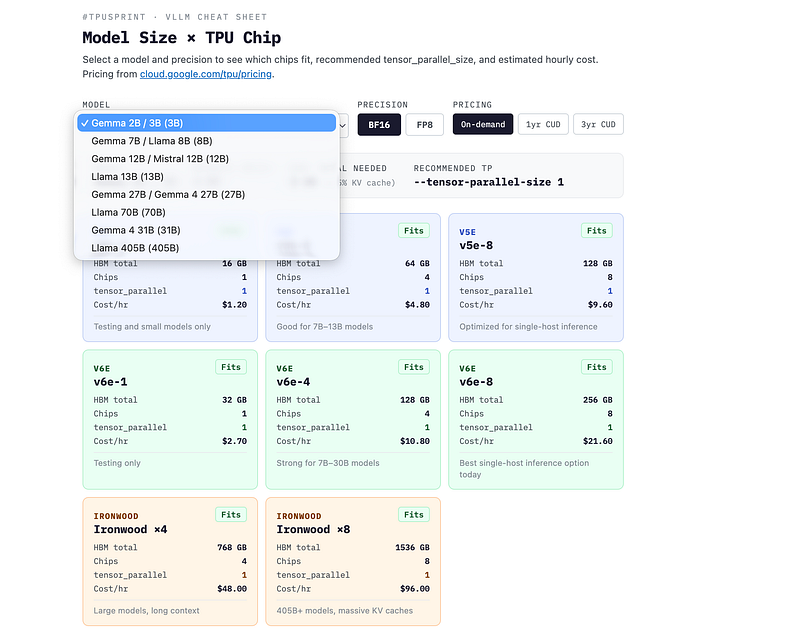Click the --tensor-parallel-size 1 value

tap(489, 182)
